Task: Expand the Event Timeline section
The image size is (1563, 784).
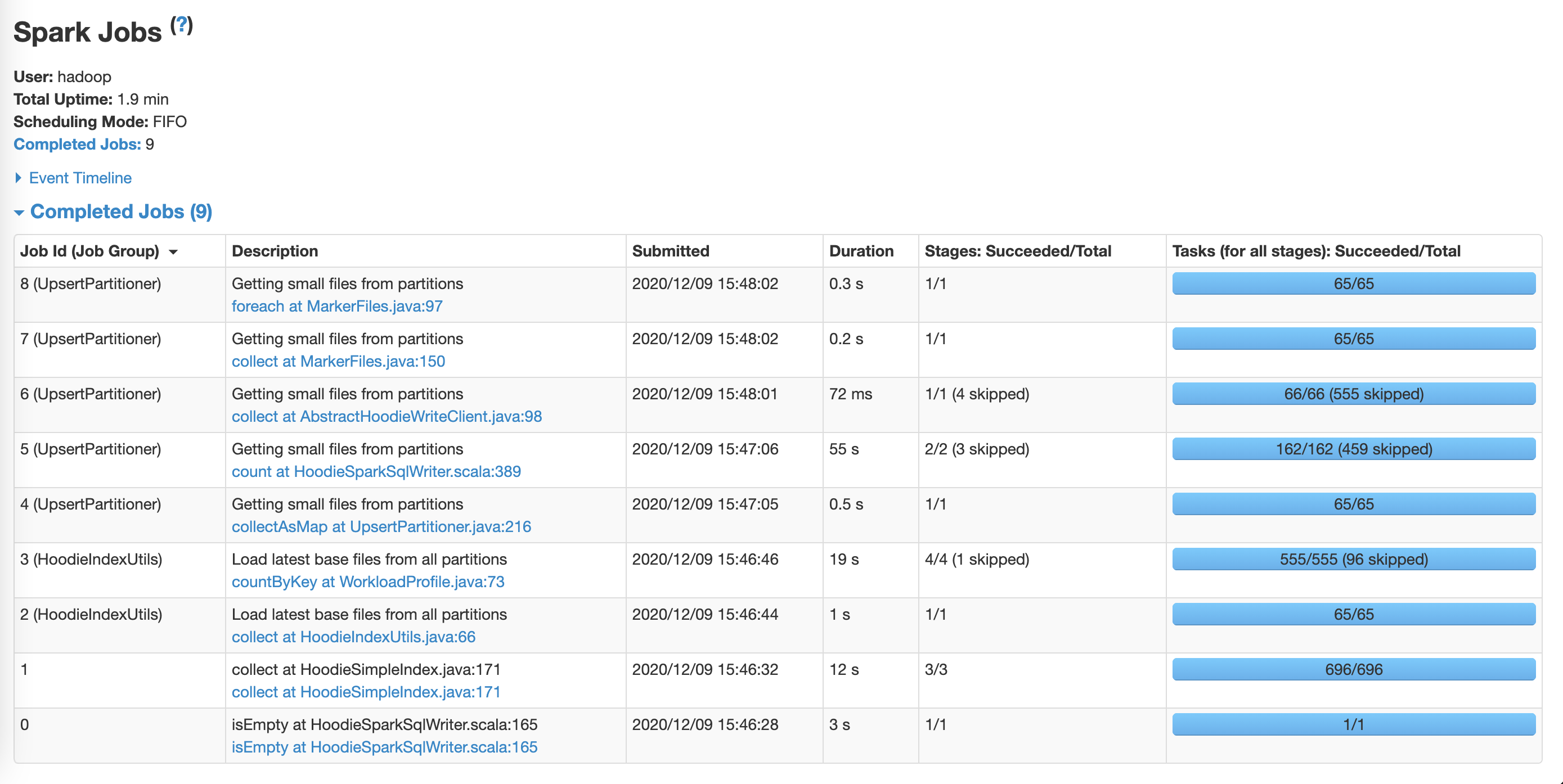Action: pos(79,178)
